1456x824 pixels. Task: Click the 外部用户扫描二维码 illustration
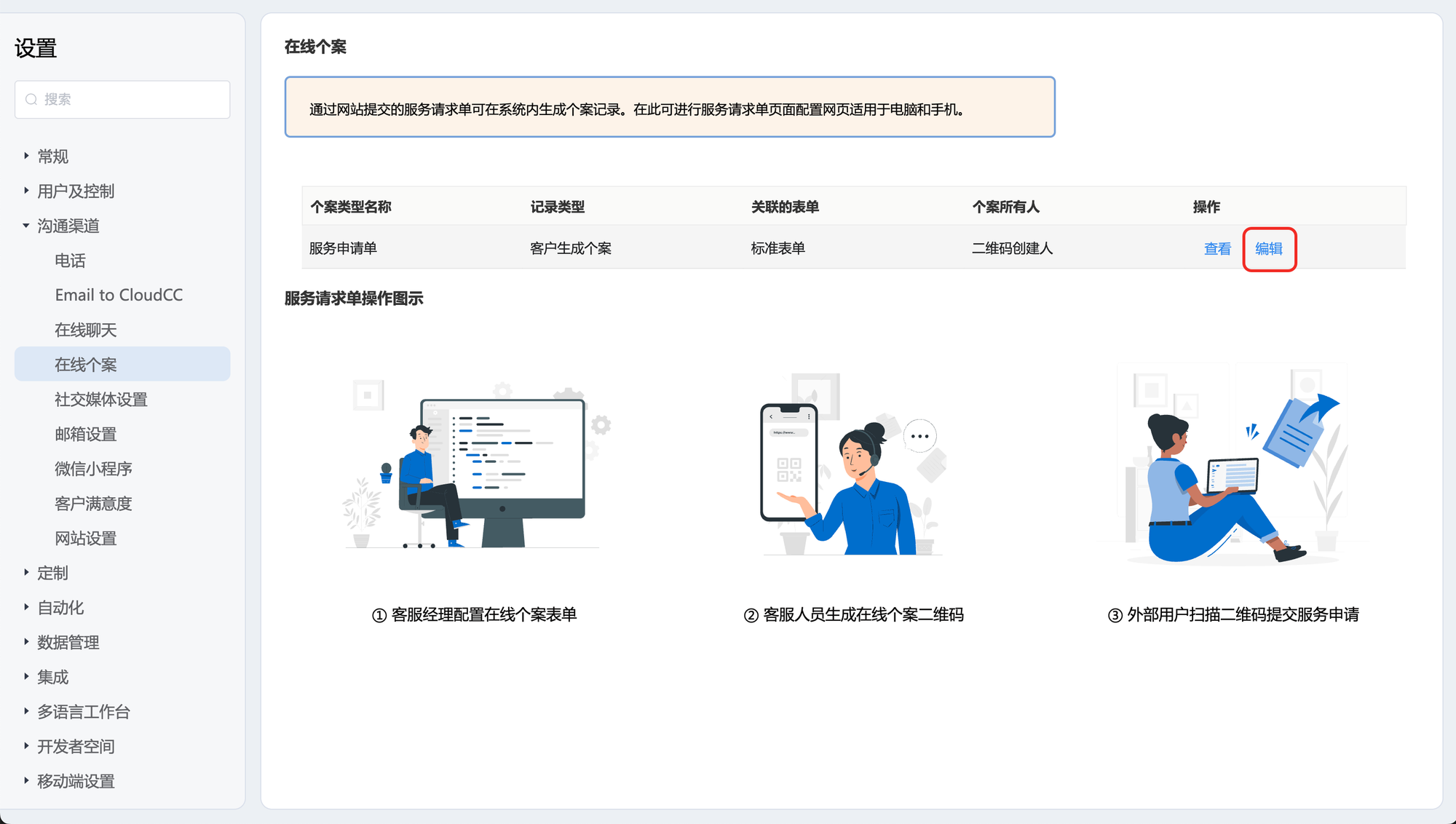[x=1234, y=470]
